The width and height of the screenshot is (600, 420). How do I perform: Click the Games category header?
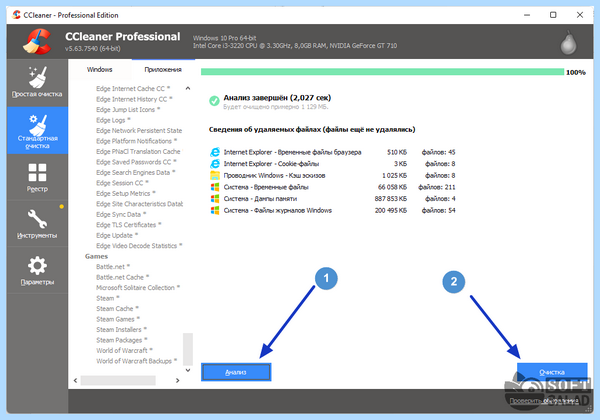pyautogui.click(x=96, y=256)
